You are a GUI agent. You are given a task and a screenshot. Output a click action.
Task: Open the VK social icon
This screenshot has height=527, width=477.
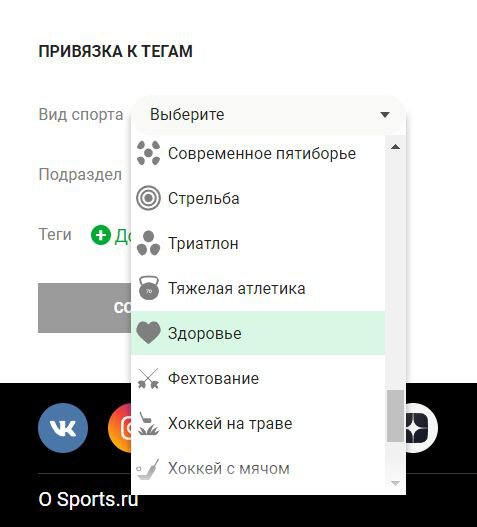[63, 428]
